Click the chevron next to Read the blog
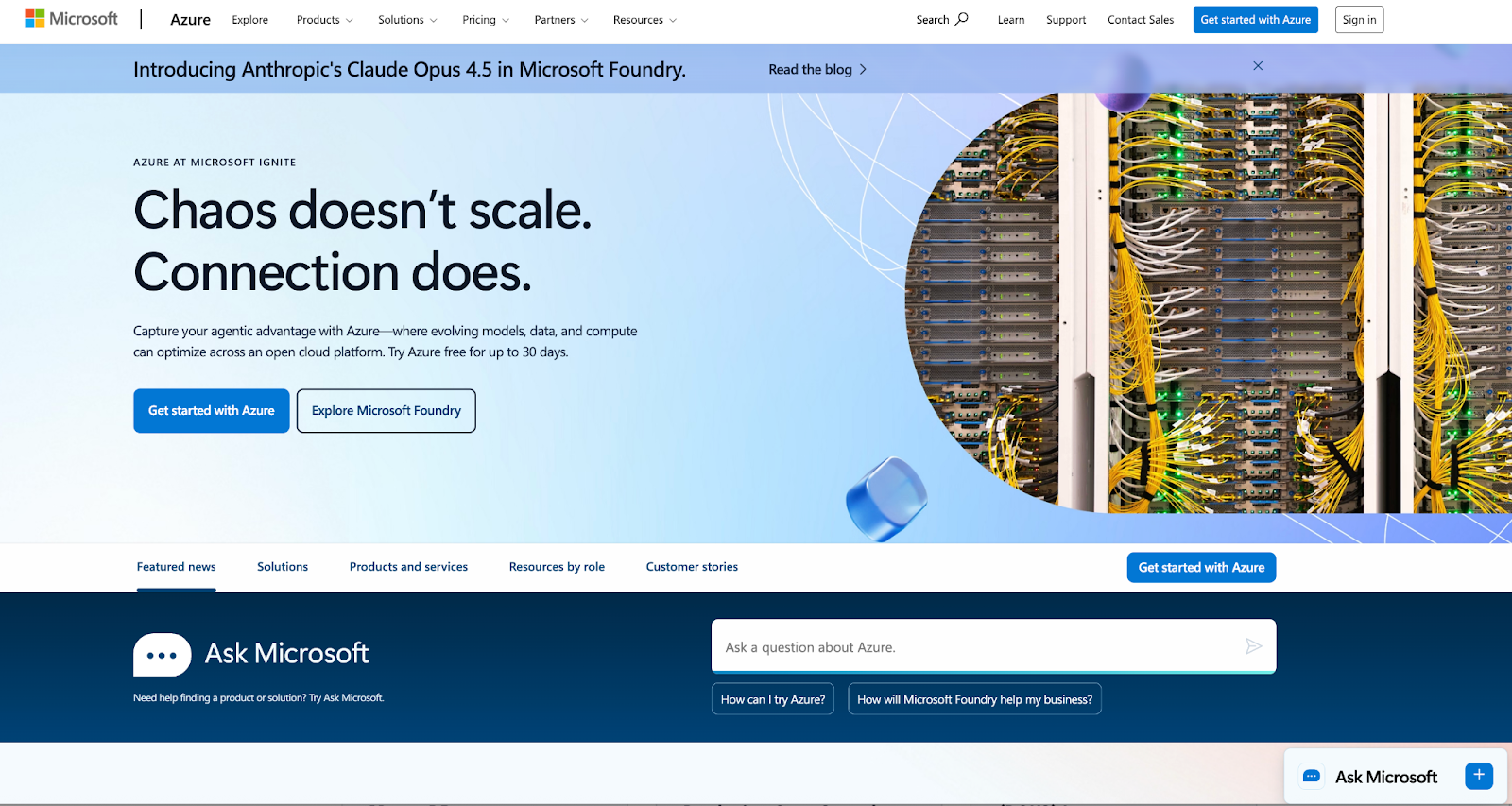This screenshot has width=1512, height=806. tap(863, 70)
